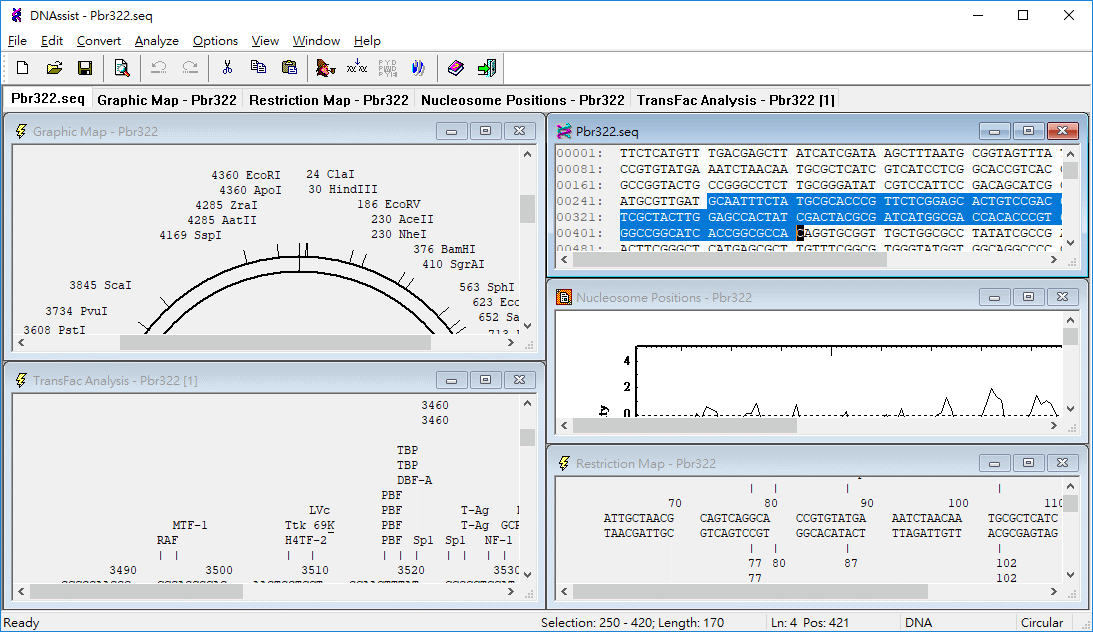Click the Restriction Map window title bar
This screenshot has height=632, width=1093.
767,463
